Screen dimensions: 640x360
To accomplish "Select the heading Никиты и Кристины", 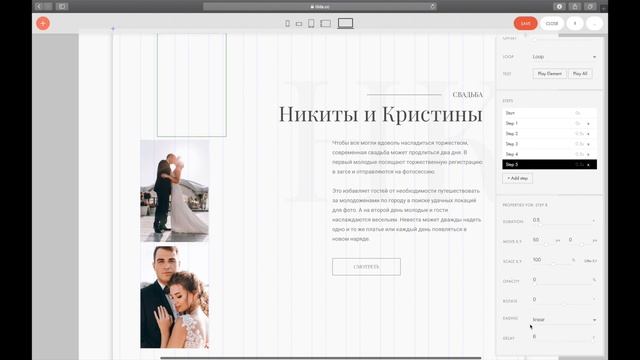I will [380, 114].
